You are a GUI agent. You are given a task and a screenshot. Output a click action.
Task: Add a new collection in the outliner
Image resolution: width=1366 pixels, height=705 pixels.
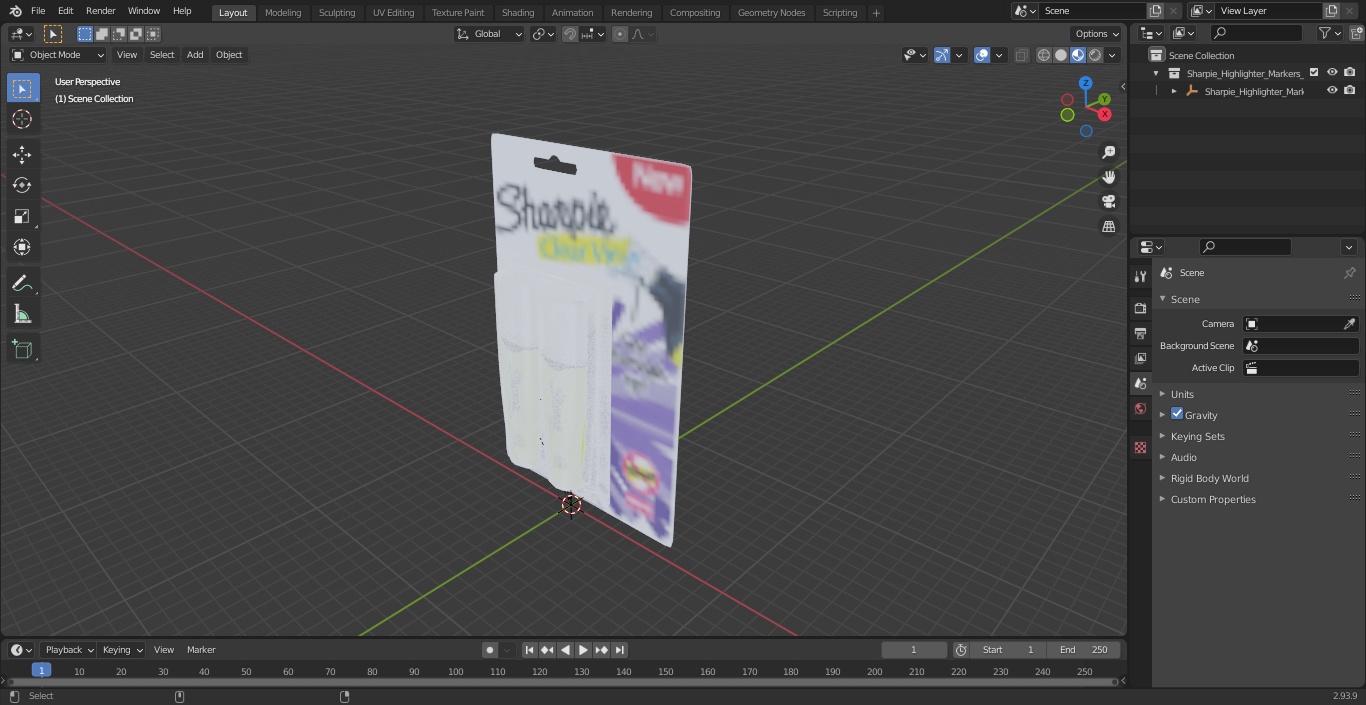coord(1356,33)
